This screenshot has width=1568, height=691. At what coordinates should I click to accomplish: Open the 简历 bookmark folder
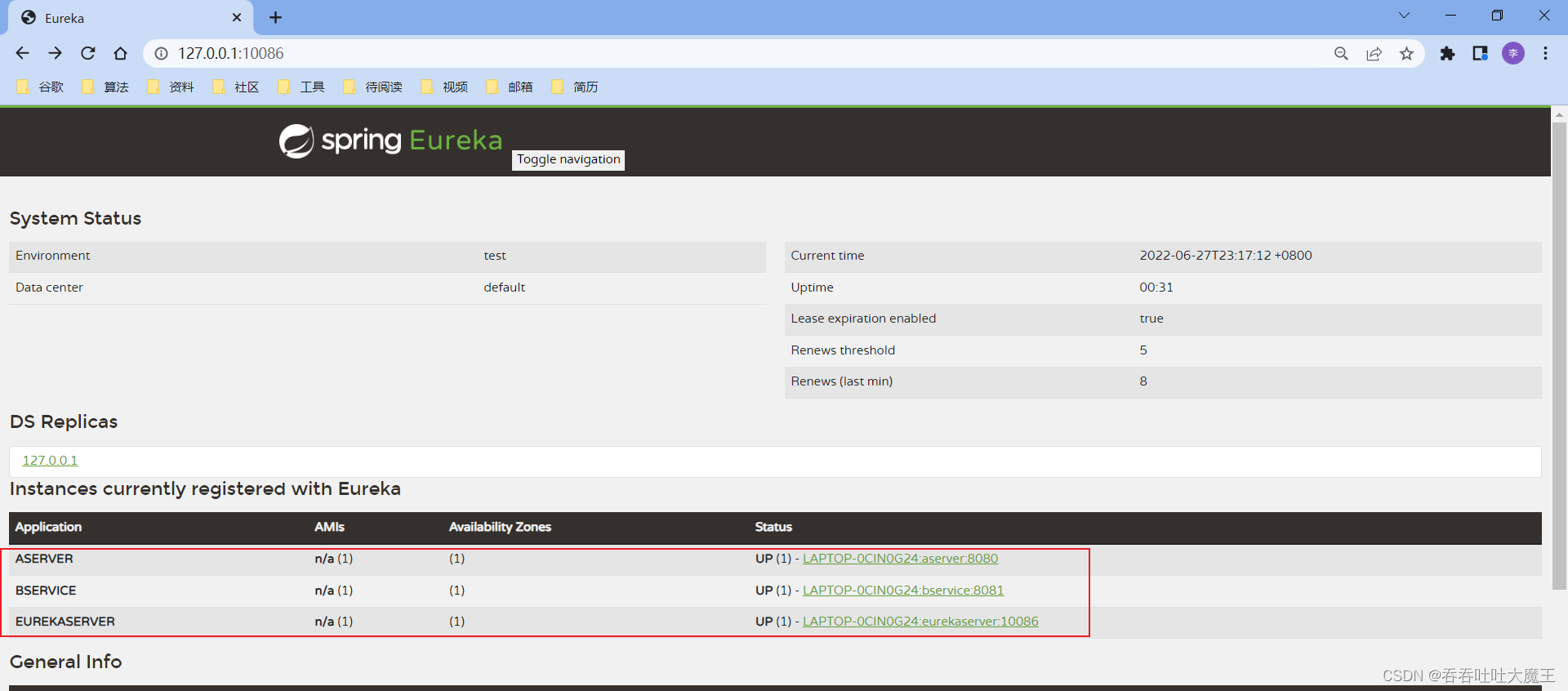coord(575,87)
